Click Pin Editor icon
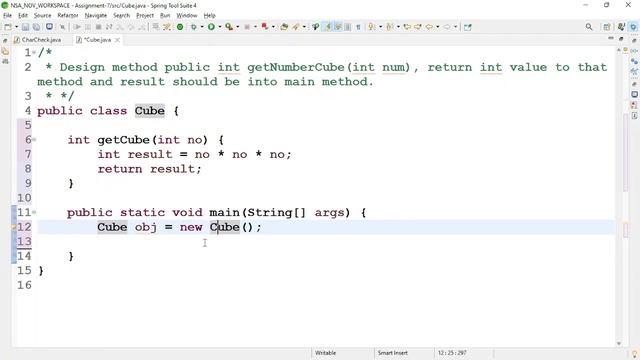640x360 pixels. (x=468, y=27)
